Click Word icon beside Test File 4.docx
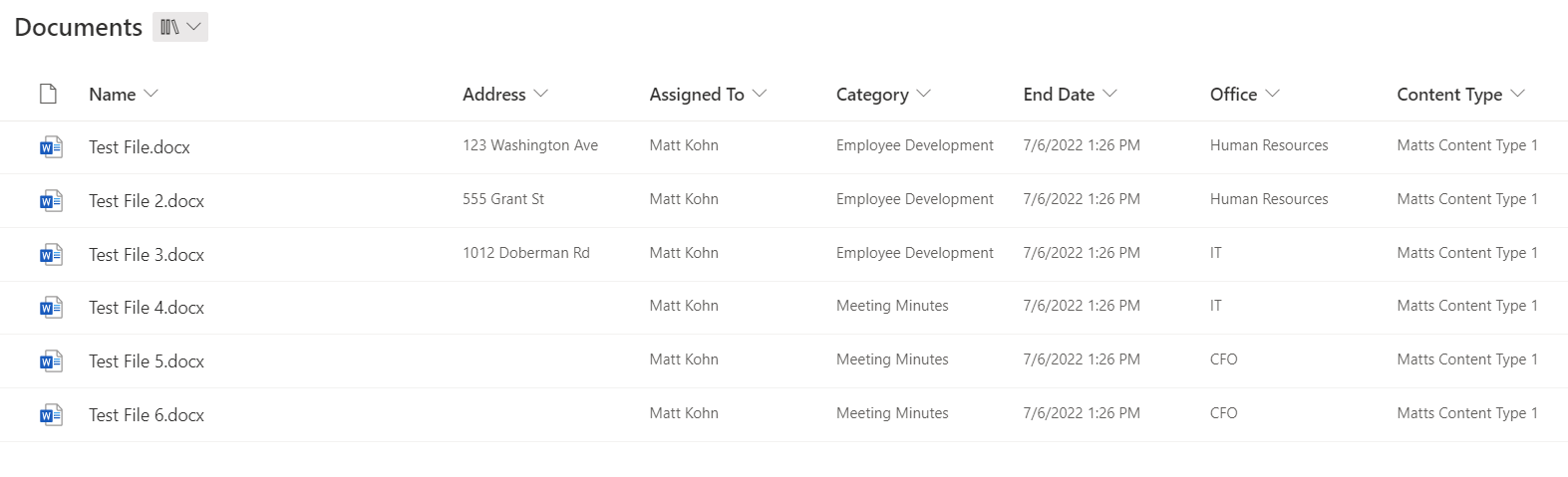Image resolution: width=1568 pixels, height=477 pixels. pyautogui.click(x=51, y=308)
